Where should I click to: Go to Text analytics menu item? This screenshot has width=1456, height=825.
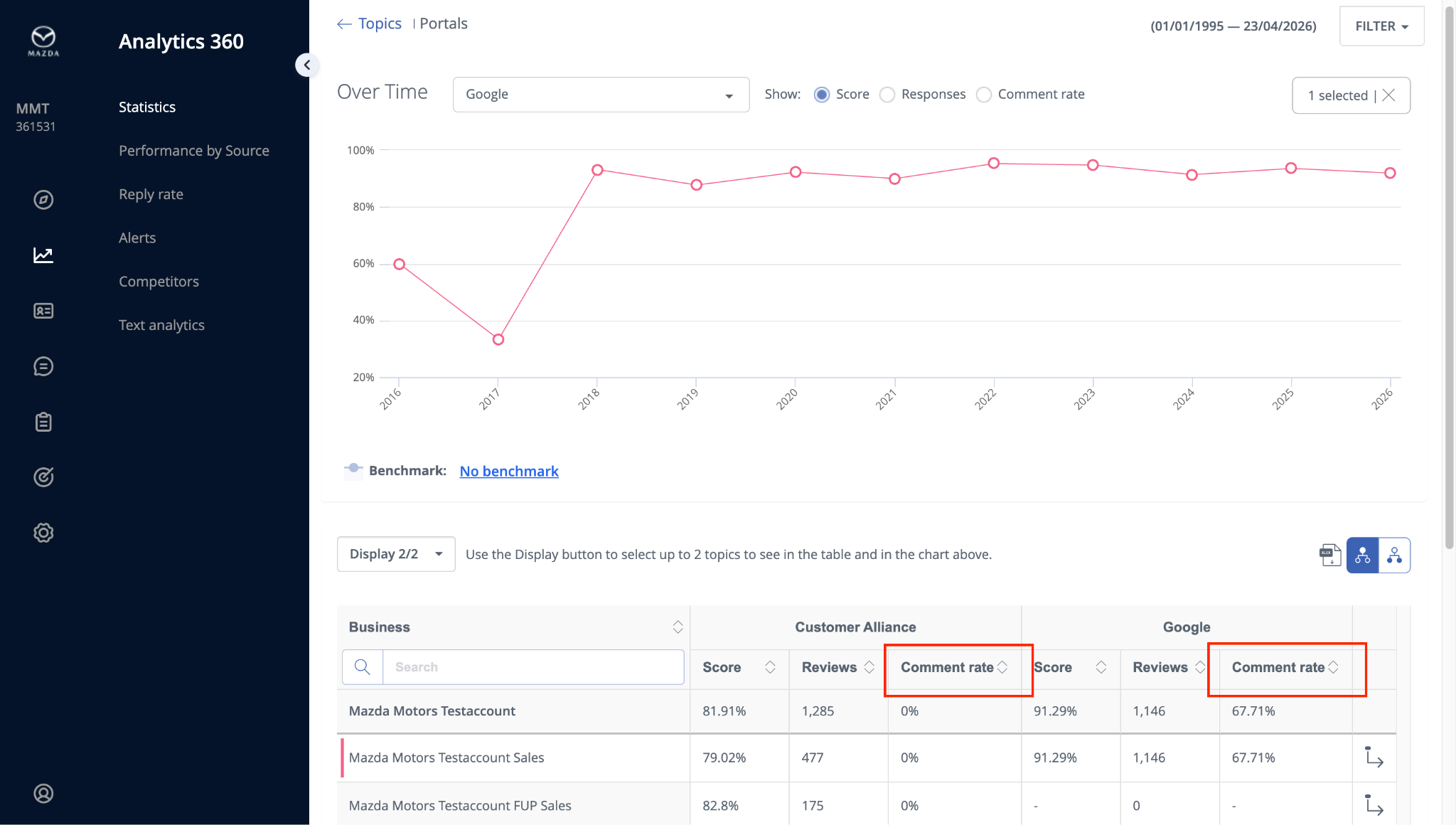tap(161, 325)
